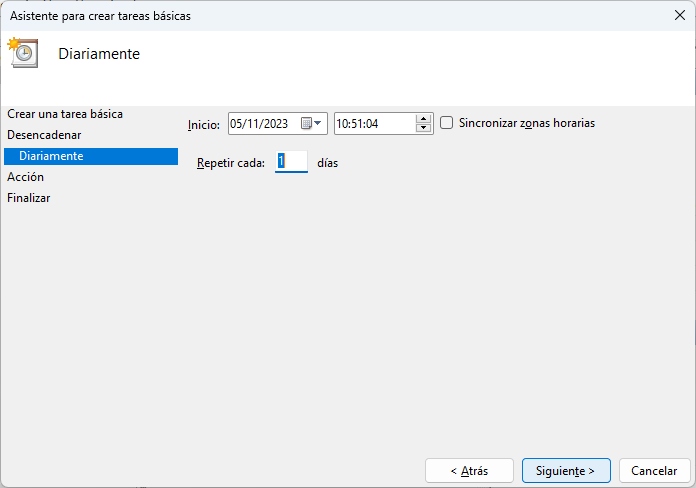Select Crear una tarea básica step
The width and height of the screenshot is (696, 488).
(65, 114)
